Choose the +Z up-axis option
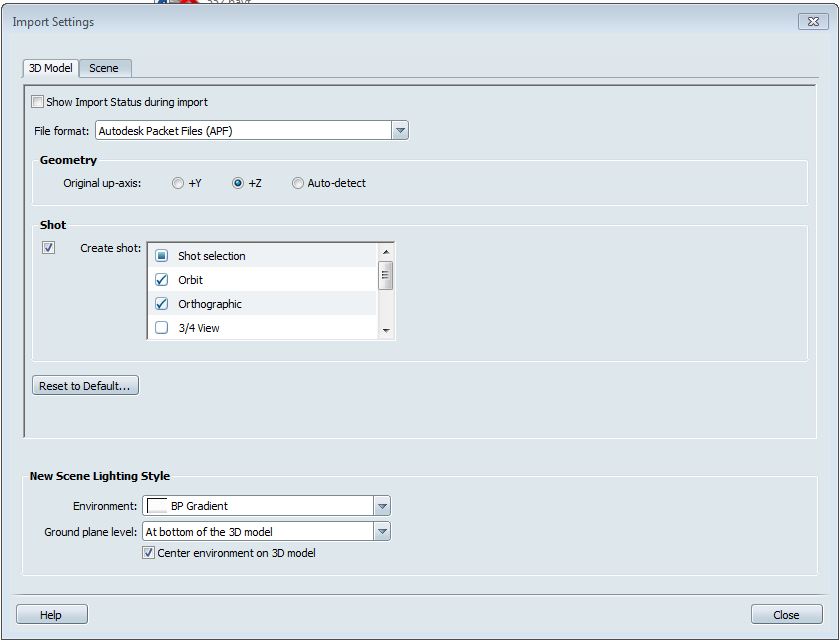Screen dimensions: 840x640 tap(238, 184)
